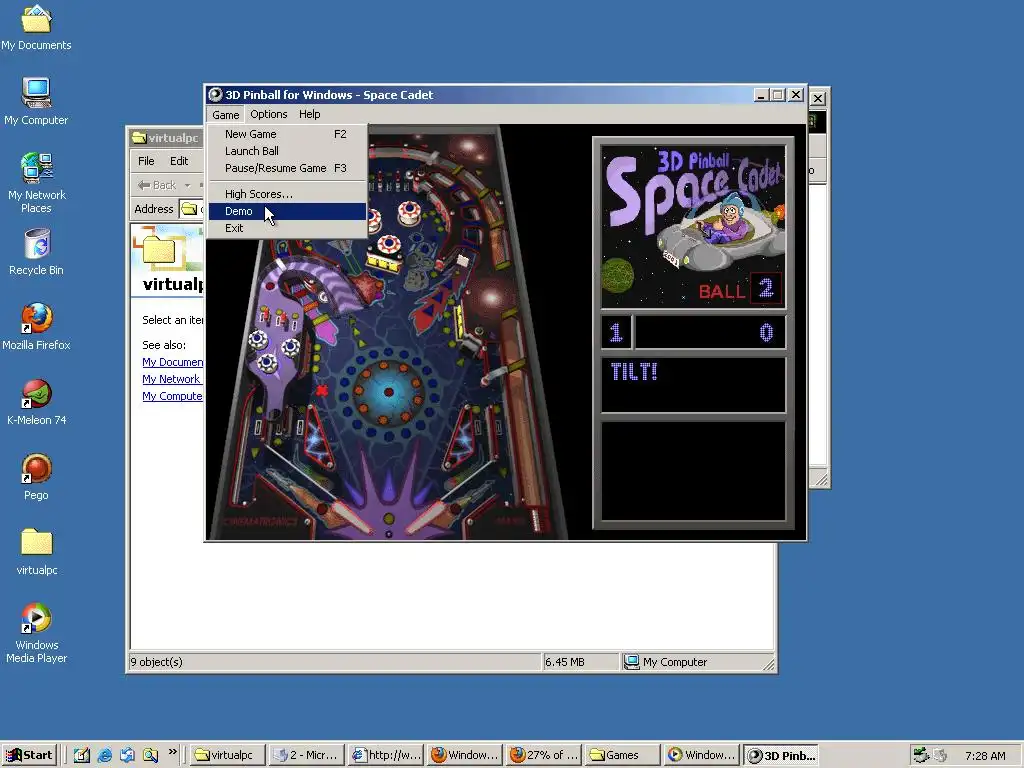The image size is (1024, 768).
Task: Click the system tray clock
Action: 985,756
